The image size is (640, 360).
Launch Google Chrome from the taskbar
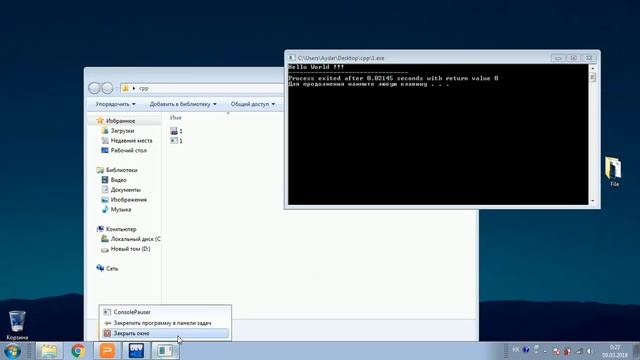point(78,351)
